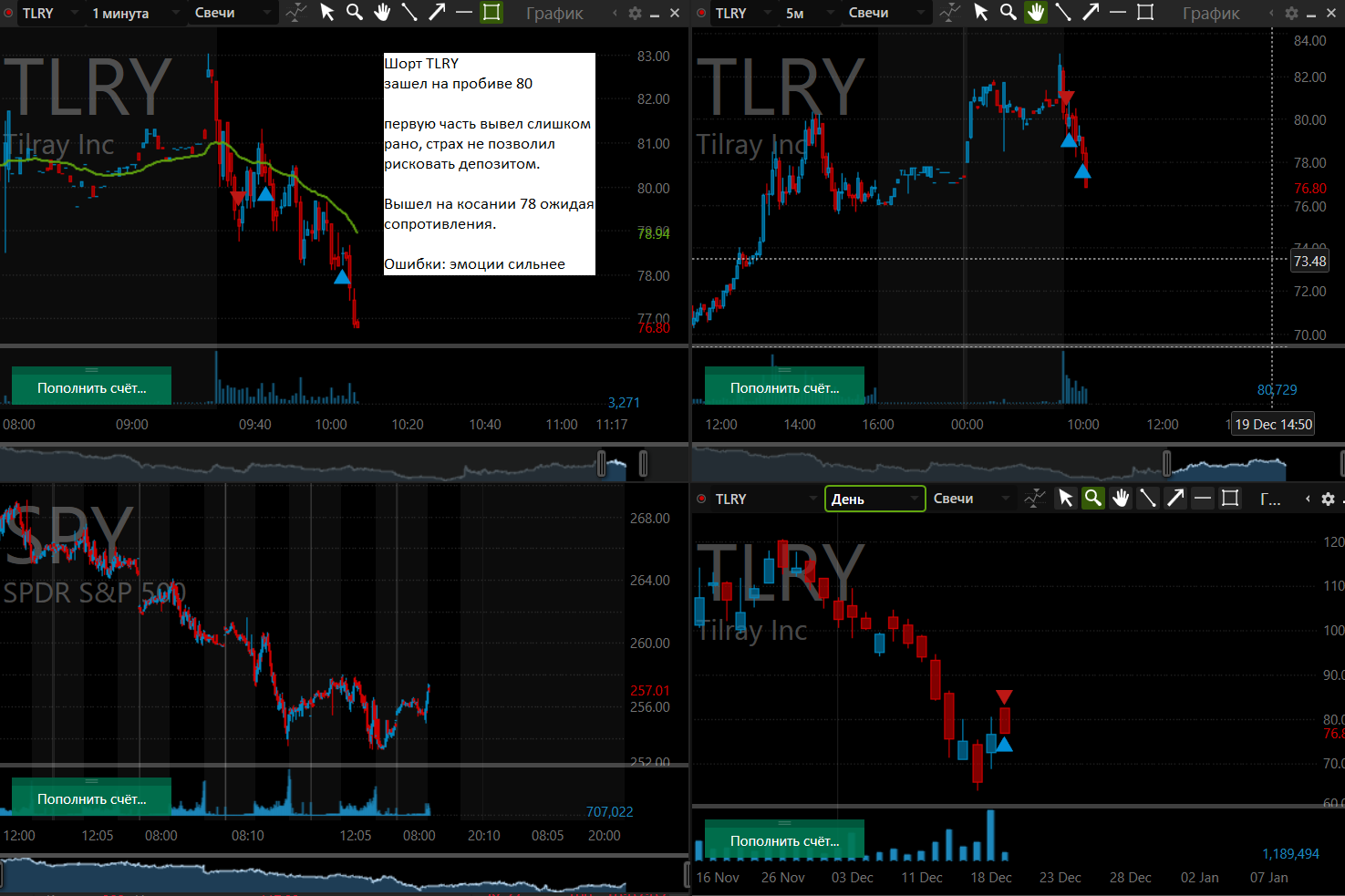Collapse arrow left of the 5m chart's gear

[1271, 14]
